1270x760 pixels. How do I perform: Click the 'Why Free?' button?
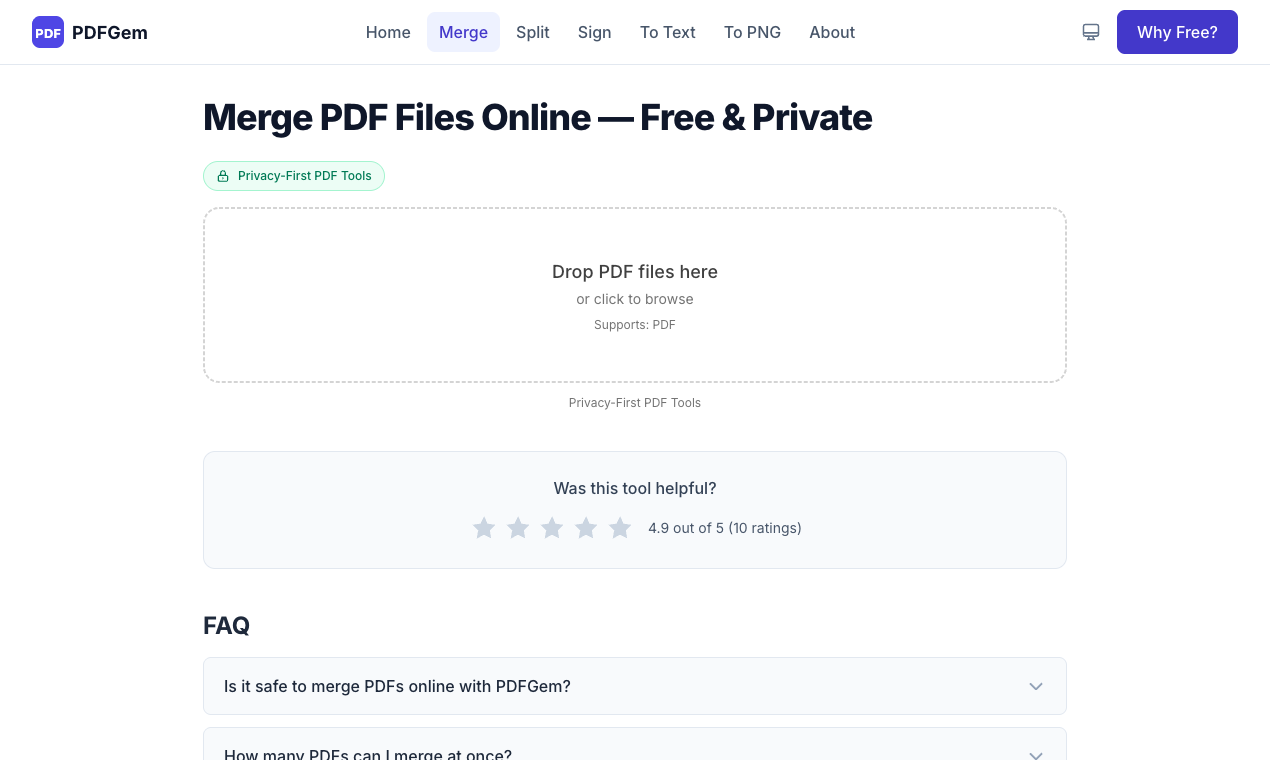(1177, 32)
